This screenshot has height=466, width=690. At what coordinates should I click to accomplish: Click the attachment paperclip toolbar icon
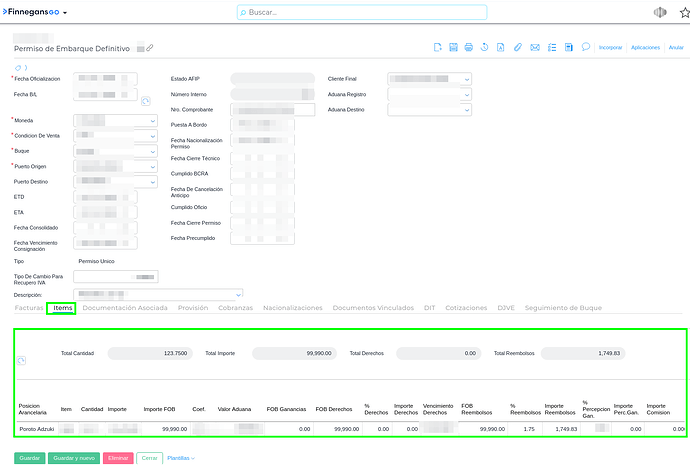coord(517,47)
